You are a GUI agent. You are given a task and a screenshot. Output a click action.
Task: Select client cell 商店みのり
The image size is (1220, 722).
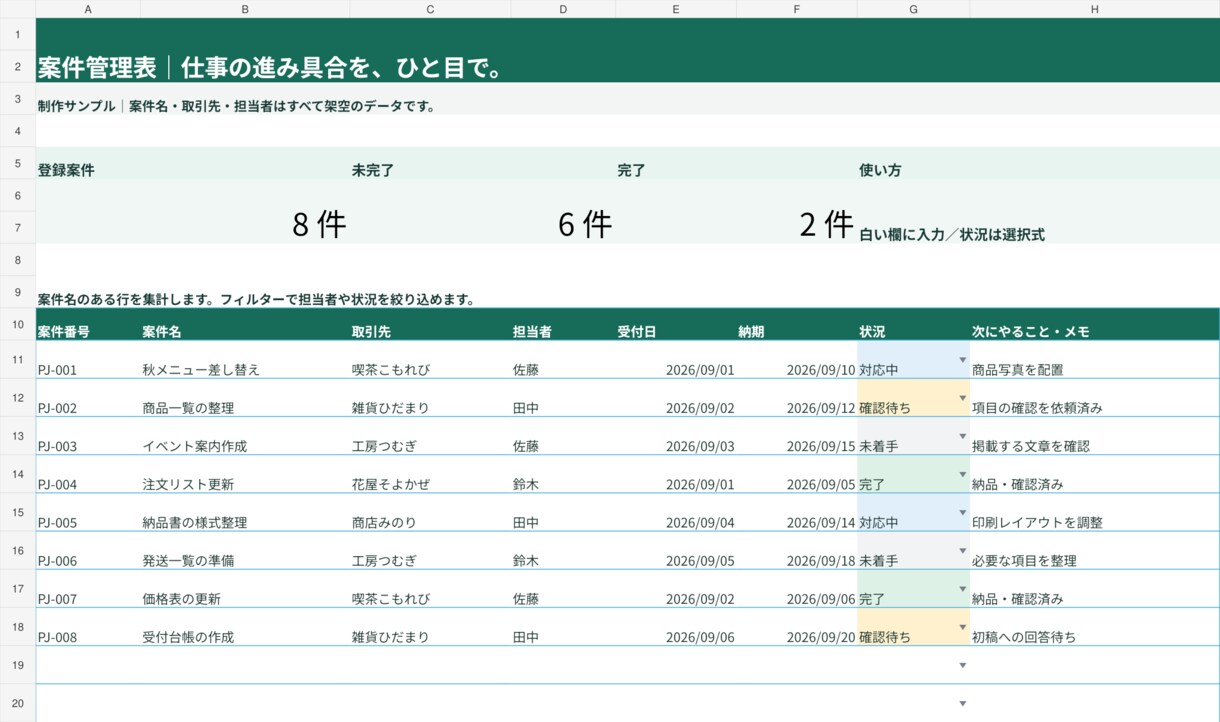[430, 513]
